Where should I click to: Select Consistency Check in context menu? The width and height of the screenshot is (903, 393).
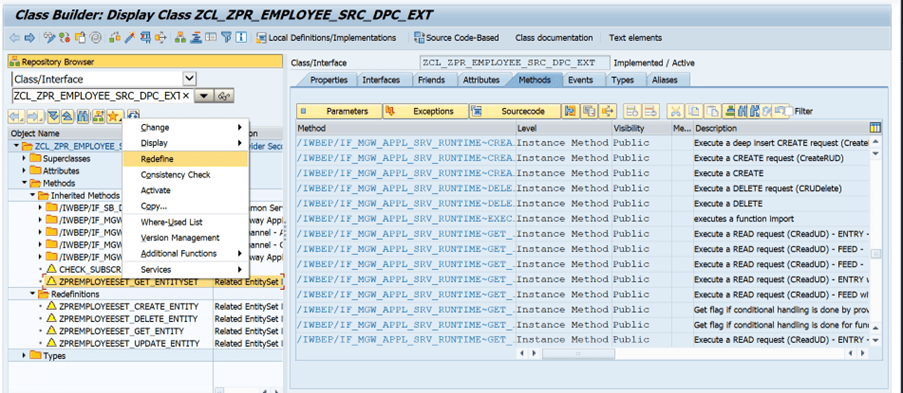click(x=185, y=175)
